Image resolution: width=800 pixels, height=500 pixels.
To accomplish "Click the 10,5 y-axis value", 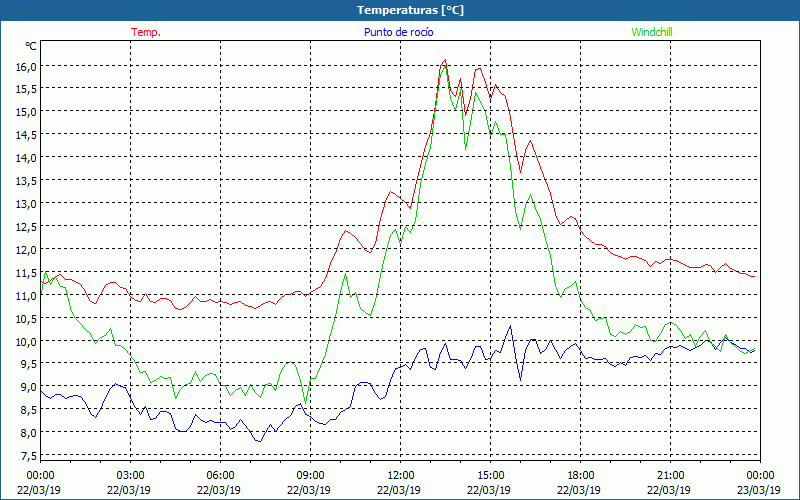I will pos(27,319).
